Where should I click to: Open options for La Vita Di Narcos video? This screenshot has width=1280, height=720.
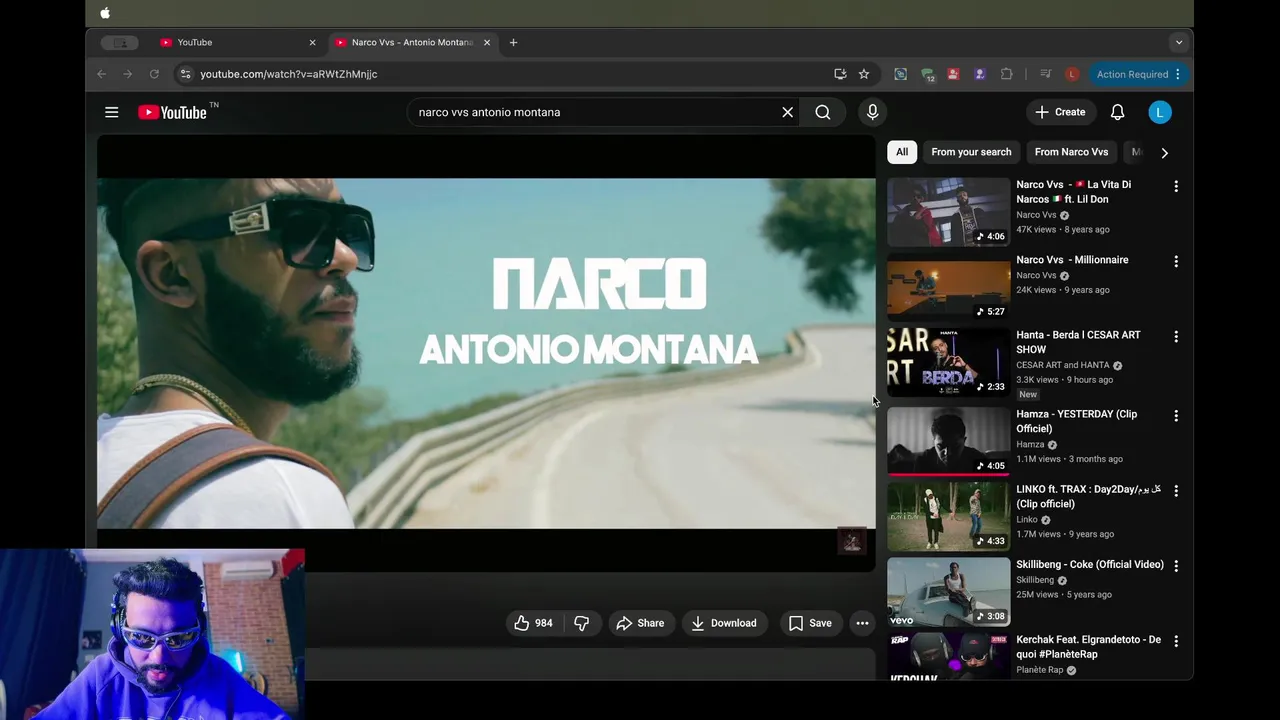point(1176,186)
